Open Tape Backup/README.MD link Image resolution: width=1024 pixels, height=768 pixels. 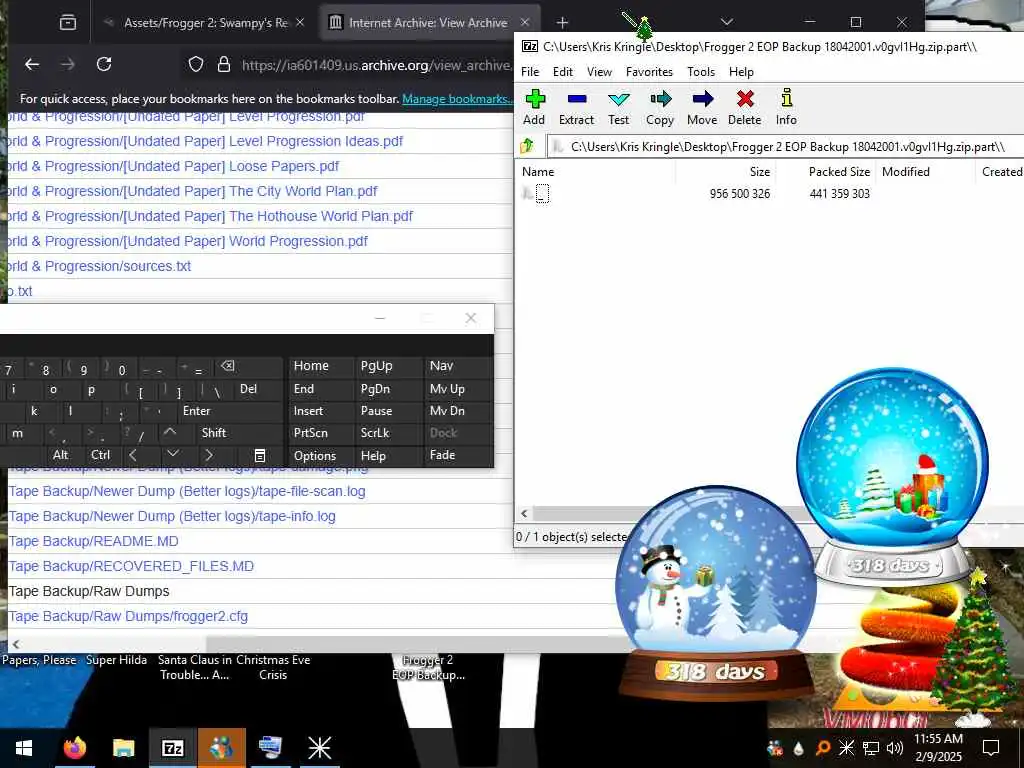(93, 541)
